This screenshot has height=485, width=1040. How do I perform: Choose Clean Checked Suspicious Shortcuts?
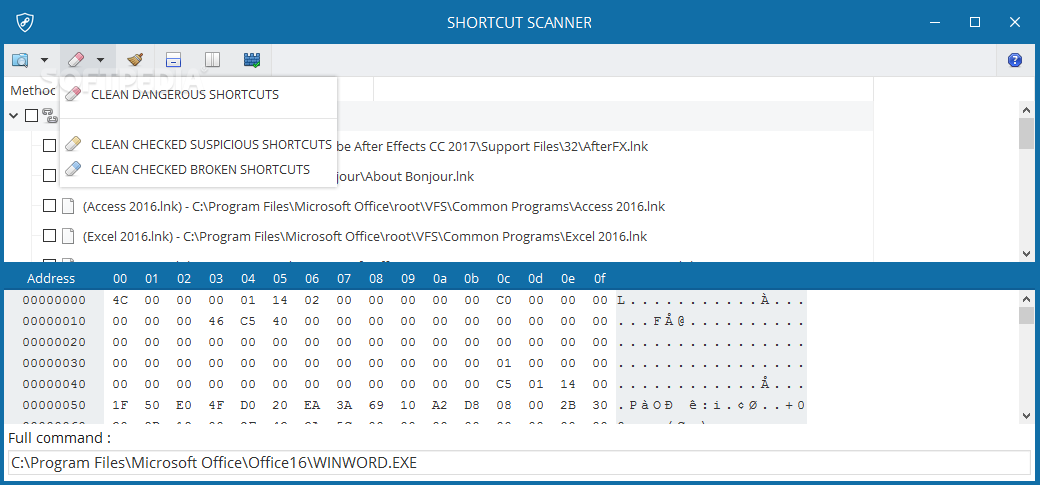click(199, 144)
